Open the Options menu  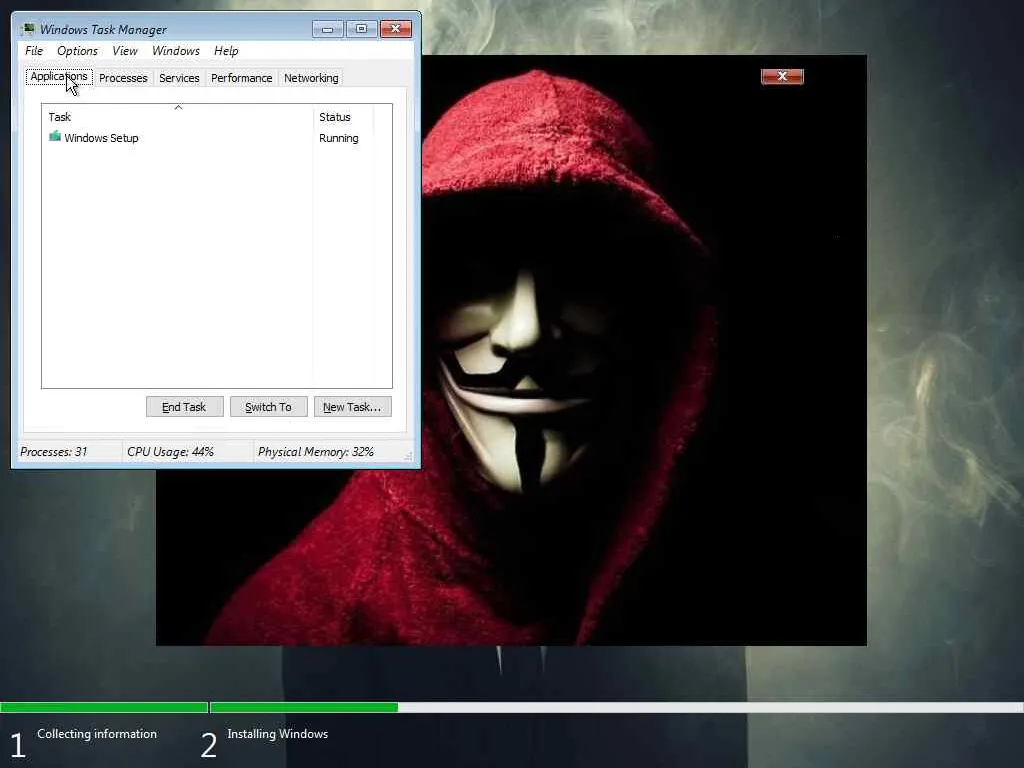click(77, 51)
